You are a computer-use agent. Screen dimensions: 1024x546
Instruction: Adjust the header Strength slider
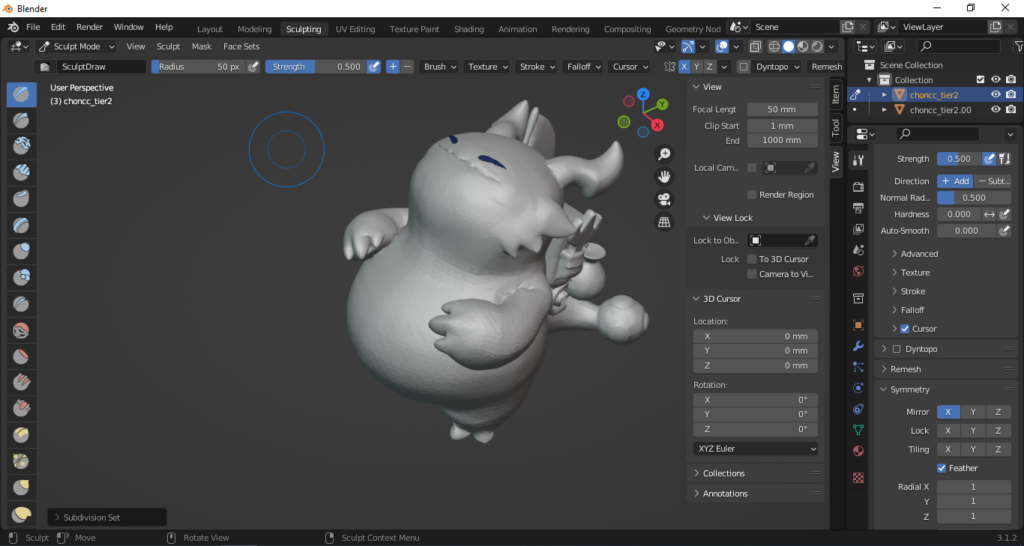(315, 67)
